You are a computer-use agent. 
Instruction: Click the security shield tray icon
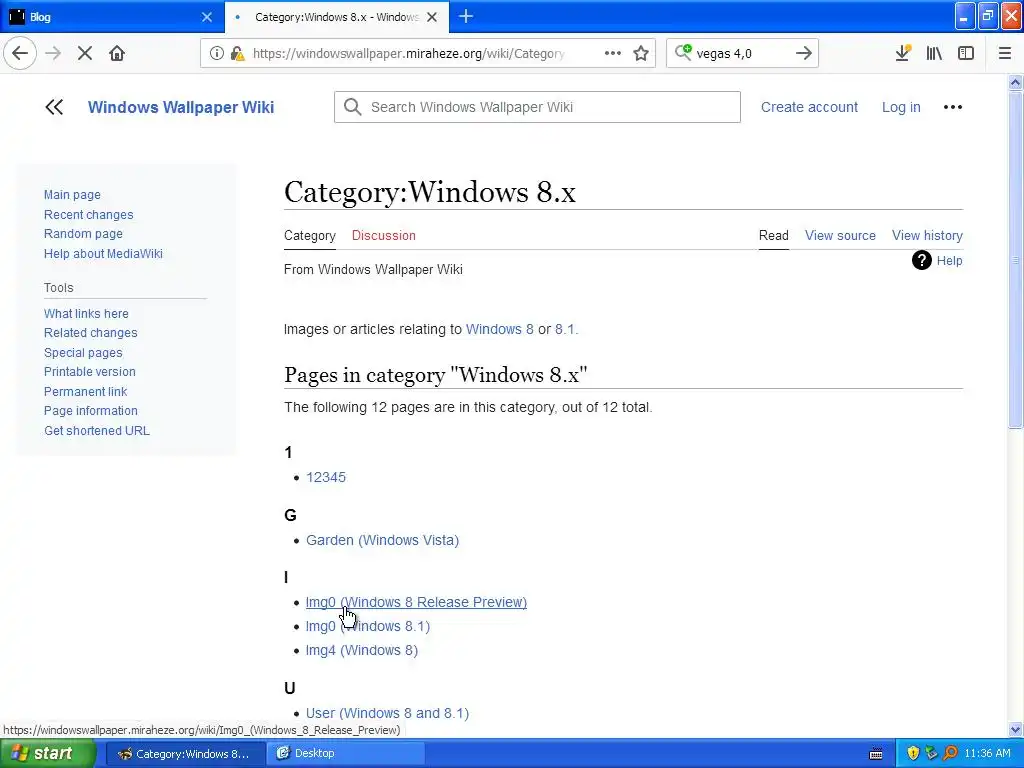pyautogui.click(x=913, y=754)
